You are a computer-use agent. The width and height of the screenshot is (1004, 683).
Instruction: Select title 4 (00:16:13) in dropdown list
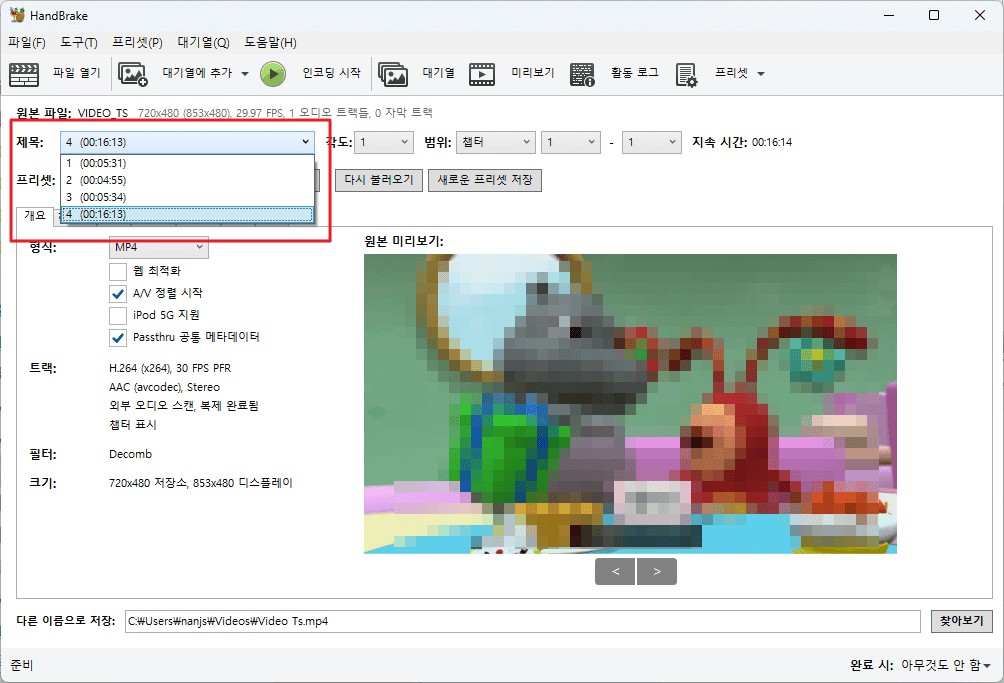(x=188, y=214)
